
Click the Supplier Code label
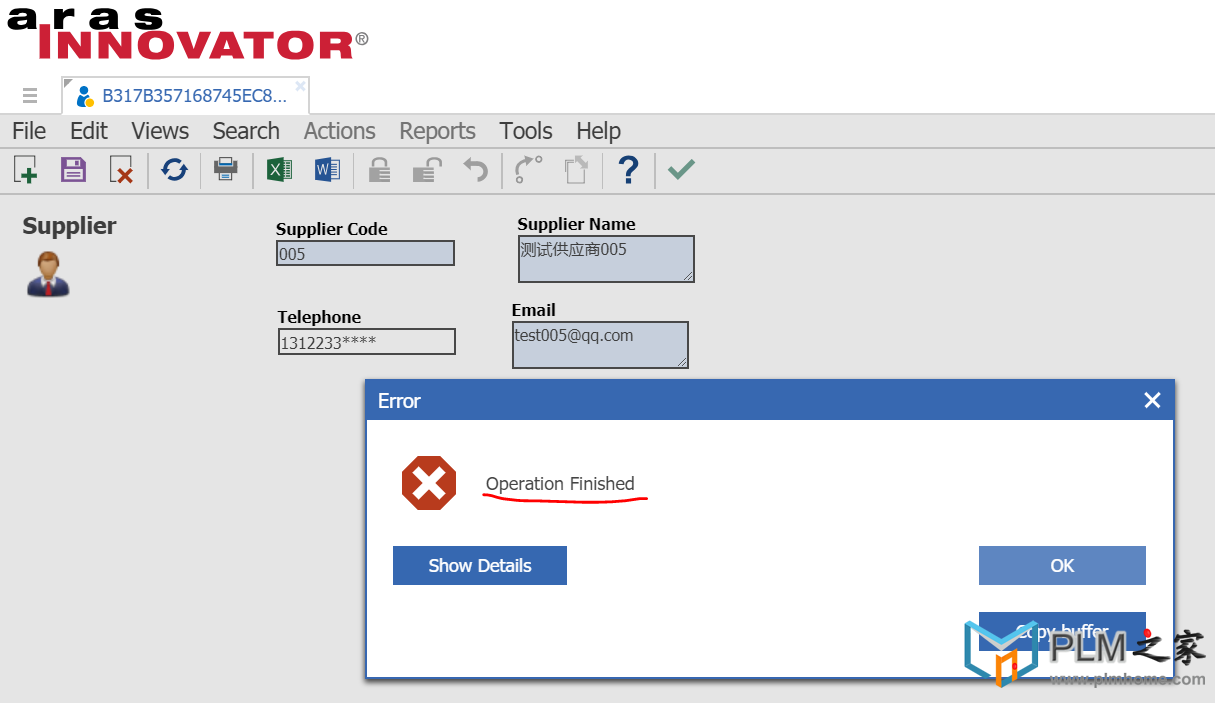coord(332,229)
